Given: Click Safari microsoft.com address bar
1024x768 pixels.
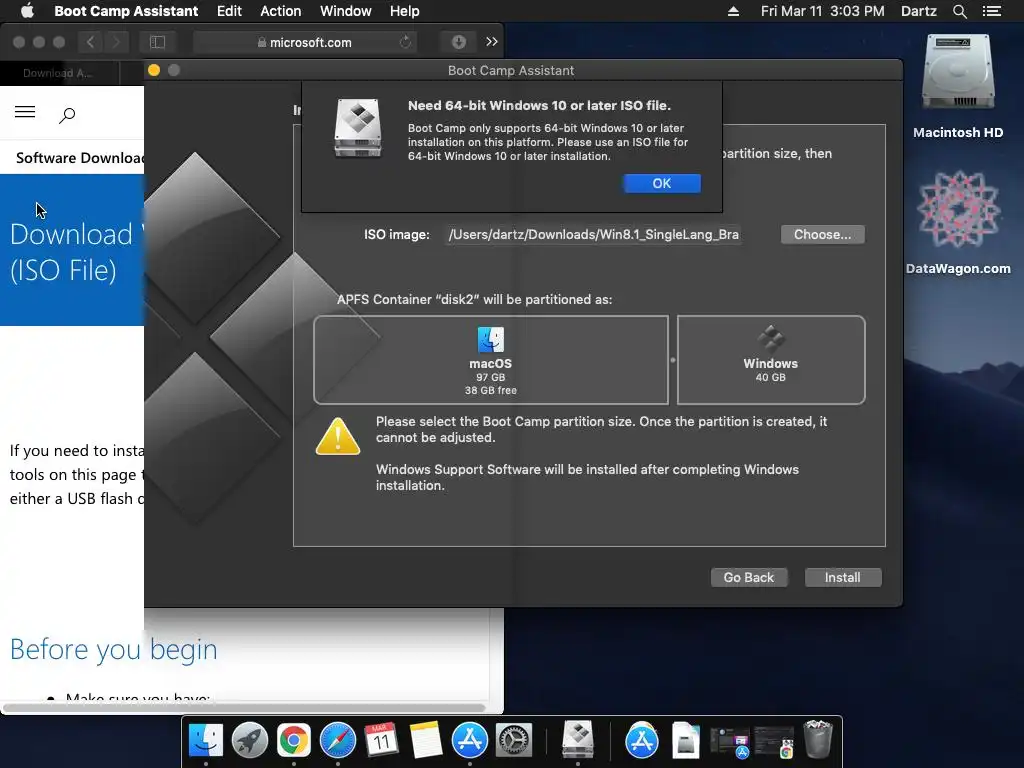Looking at the screenshot, I should 305,42.
